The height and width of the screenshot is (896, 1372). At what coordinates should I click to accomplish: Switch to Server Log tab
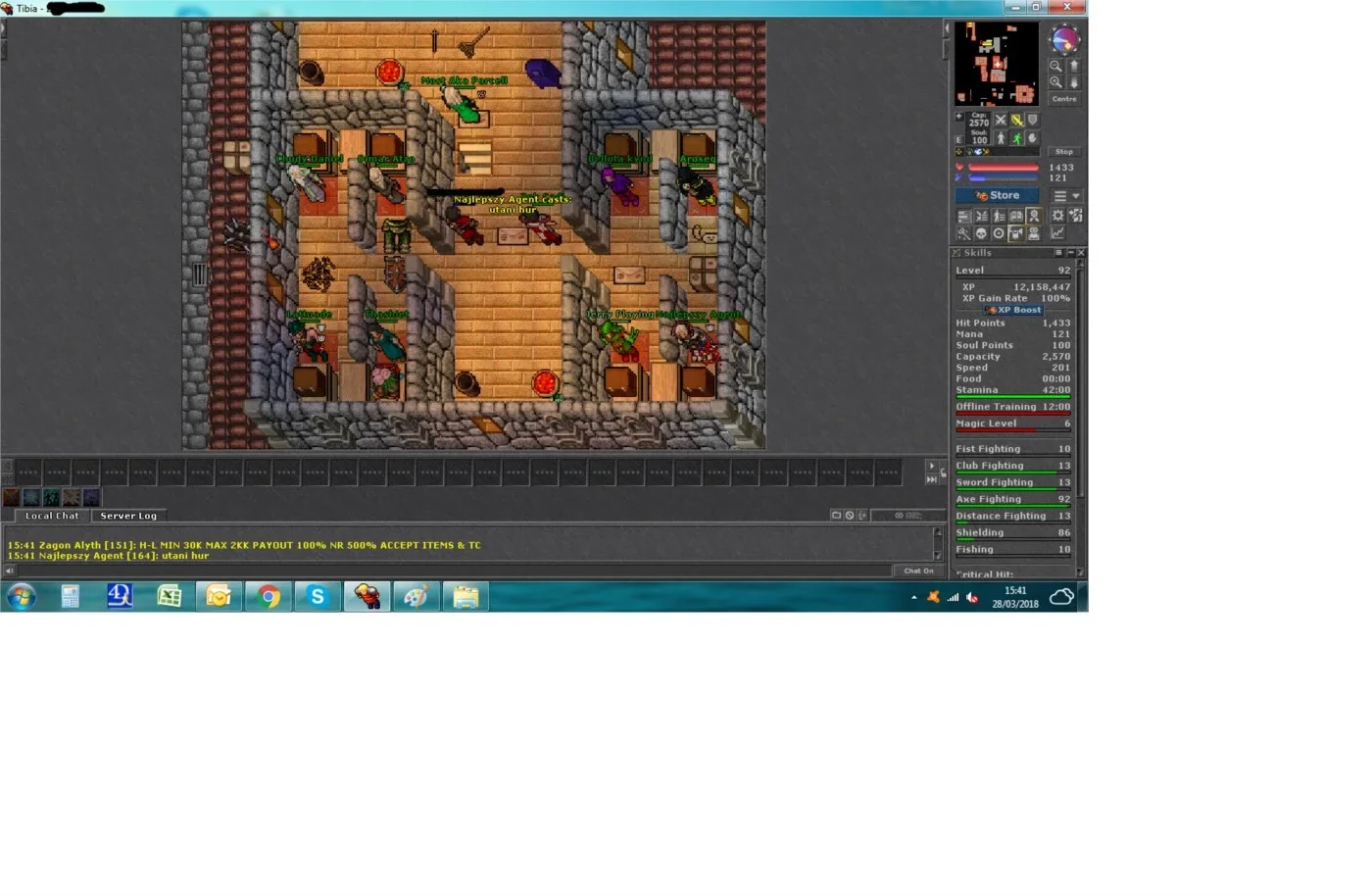pyautogui.click(x=128, y=516)
